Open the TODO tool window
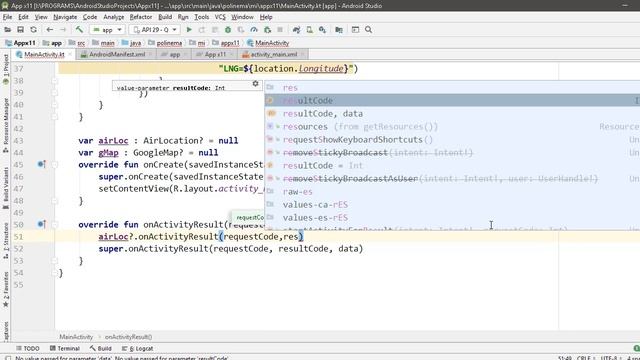 coord(28,348)
